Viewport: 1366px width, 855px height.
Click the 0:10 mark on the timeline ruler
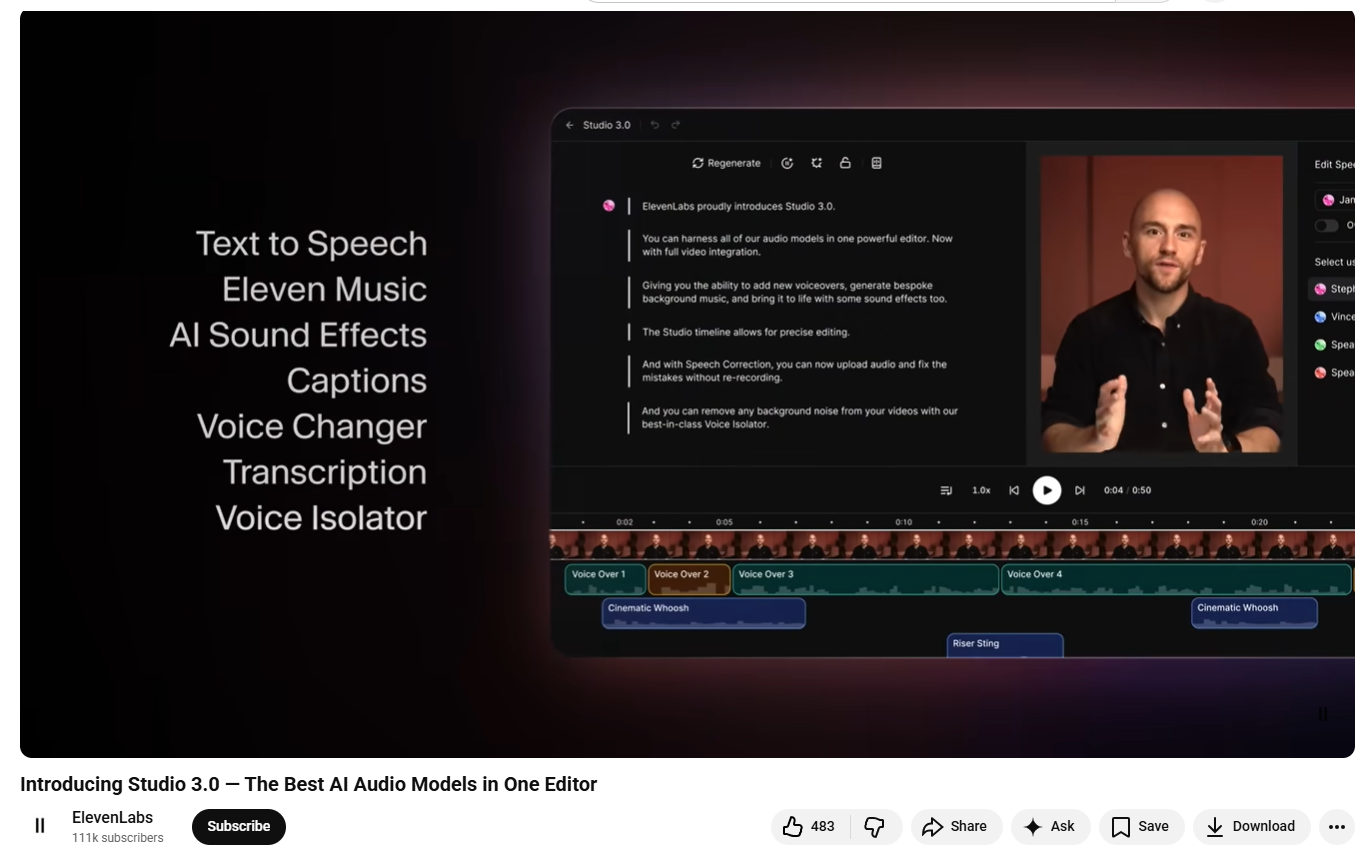click(x=904, y=522)
